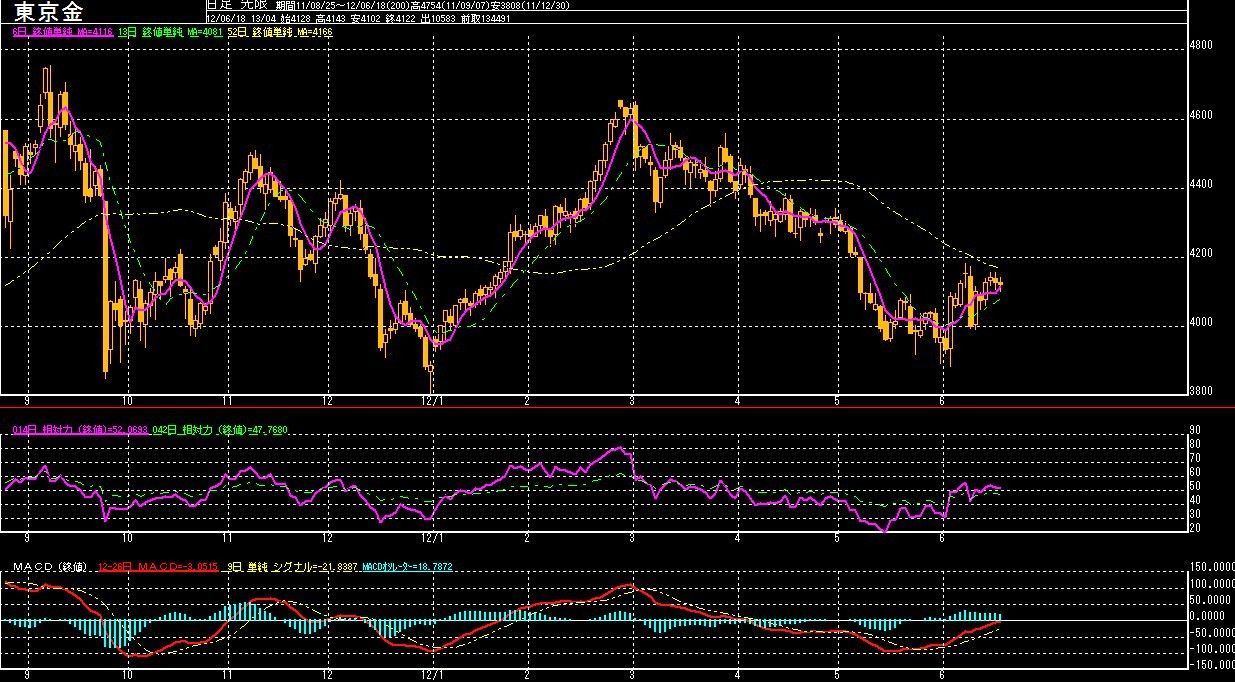The height and width of the screenshot is (682, 1235).
Task: Click the 4000 price axis label
Action: point(1201,322)
